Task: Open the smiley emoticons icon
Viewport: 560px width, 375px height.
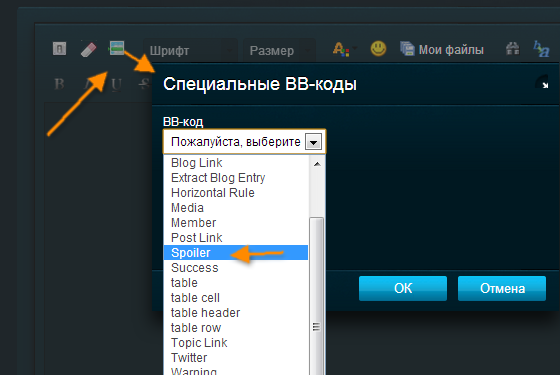Action: [378, 49]
